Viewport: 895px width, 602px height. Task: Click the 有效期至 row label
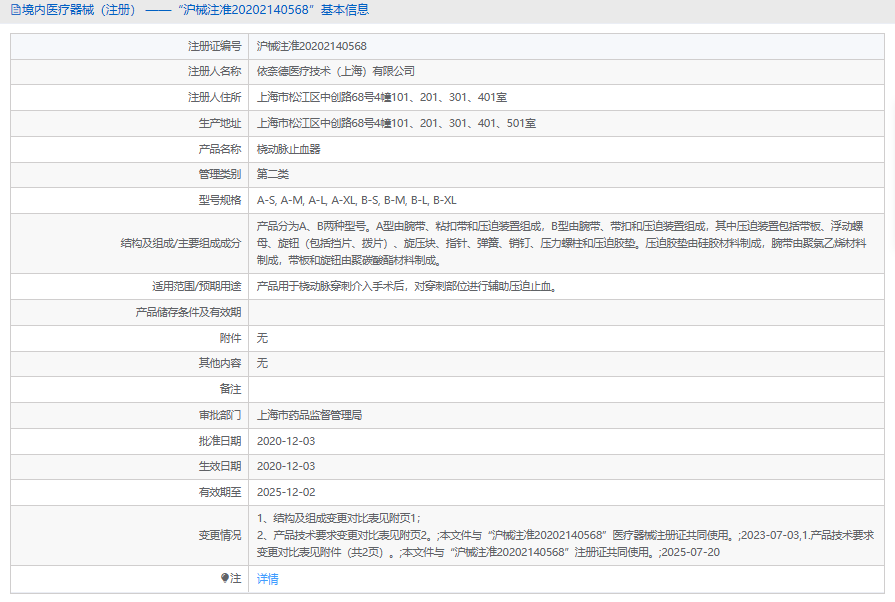(x=220, y=492)
